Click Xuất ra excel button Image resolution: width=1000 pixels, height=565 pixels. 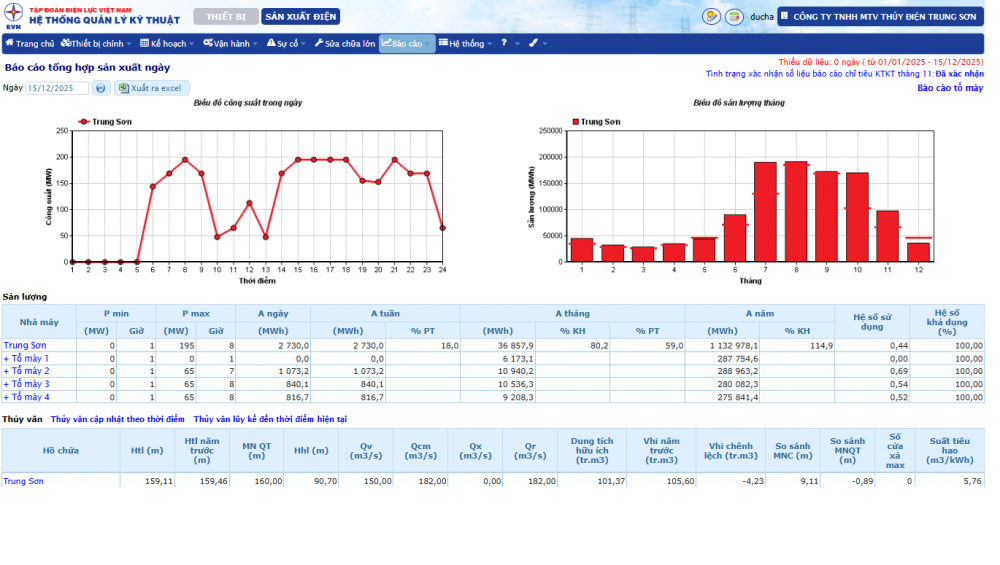point(151,88)
